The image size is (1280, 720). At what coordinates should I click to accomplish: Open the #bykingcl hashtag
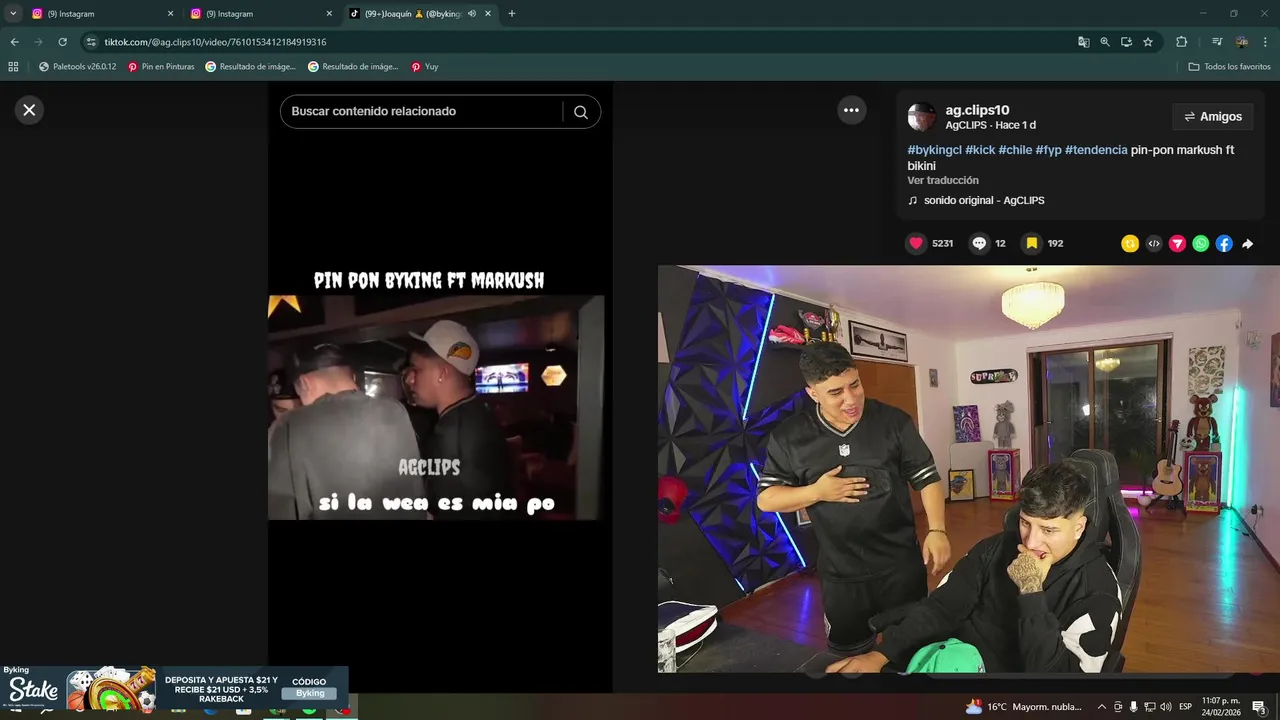pos(934,150)
